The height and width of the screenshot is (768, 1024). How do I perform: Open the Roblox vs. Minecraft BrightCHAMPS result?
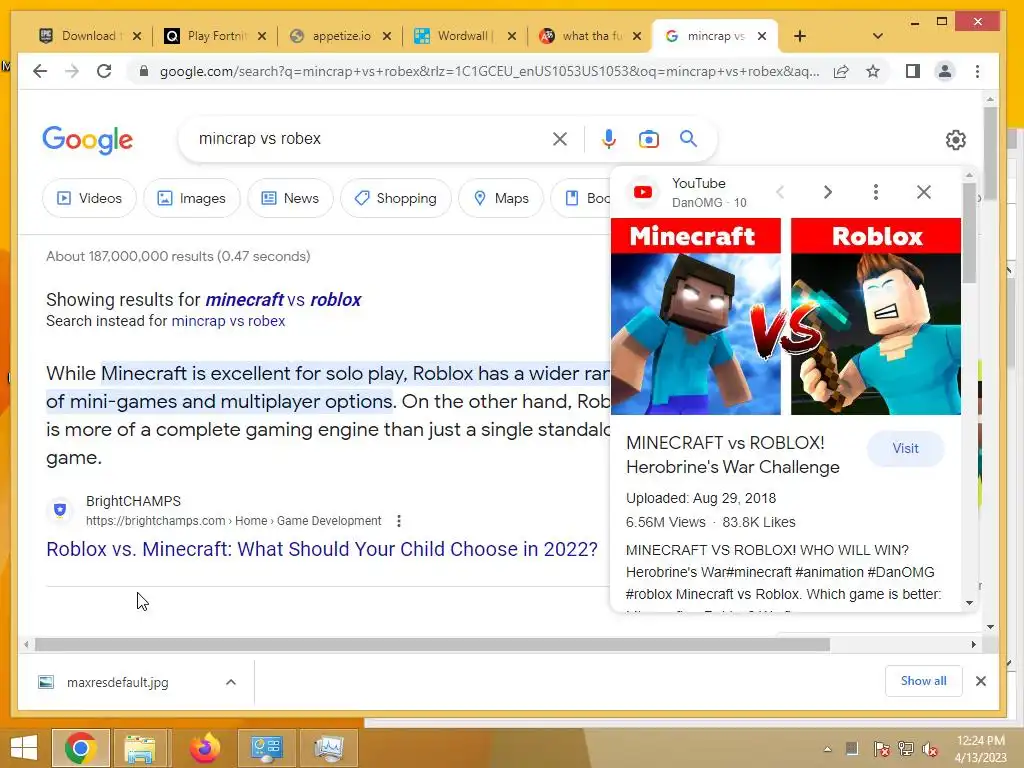(x=322, y=549)
